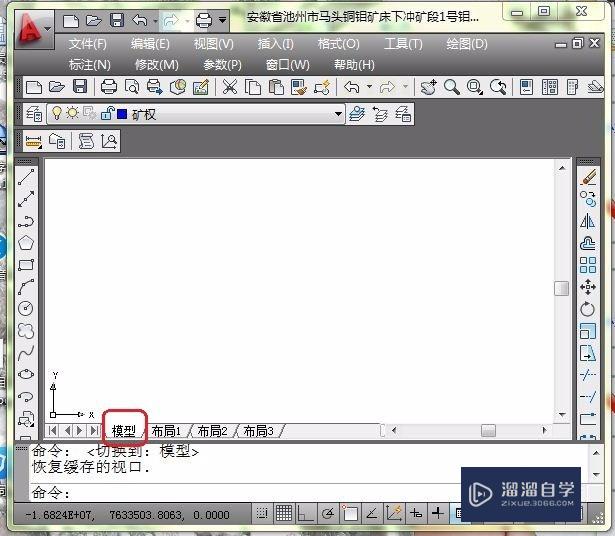Image resolution: width=615 pixels, height=536 pixels.
Task: Select the Spline tool
Action: 26,353
